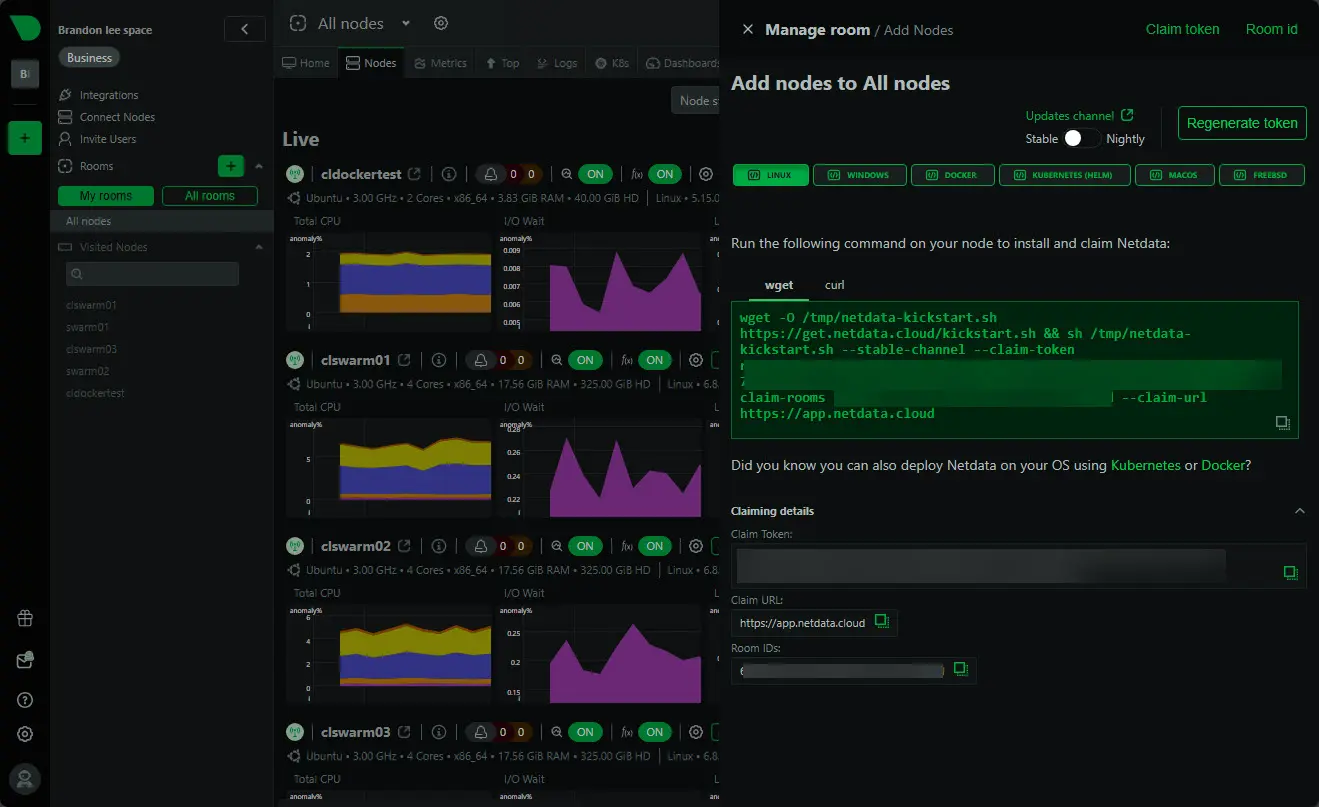The image size is (1319, 807).
Task: Open cldockertest node via its external link icon
Action: pos(414,174)
